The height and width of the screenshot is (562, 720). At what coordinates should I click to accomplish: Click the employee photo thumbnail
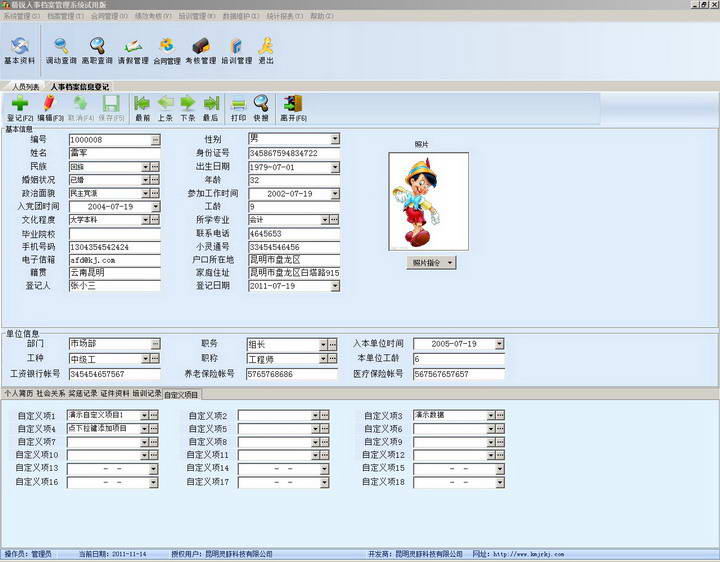pyautogui.click(x=428, y=202)
